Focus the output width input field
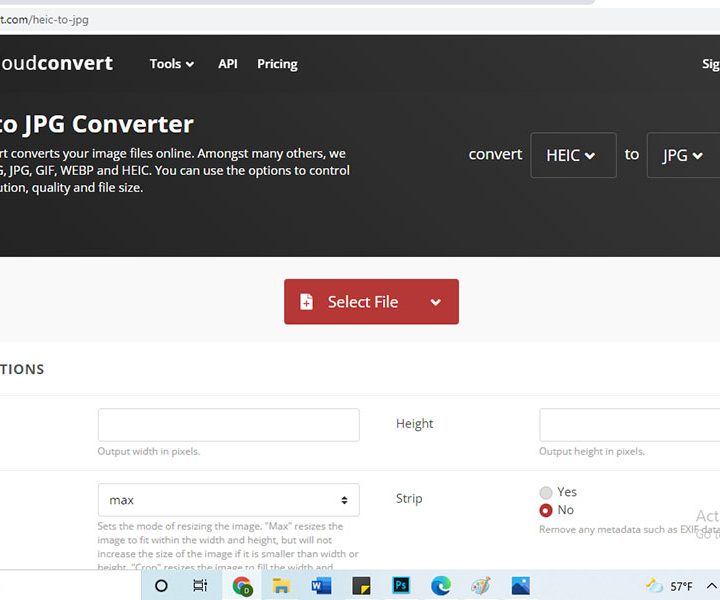The width and height of the screenshot is (720, 600). (229, 425)
